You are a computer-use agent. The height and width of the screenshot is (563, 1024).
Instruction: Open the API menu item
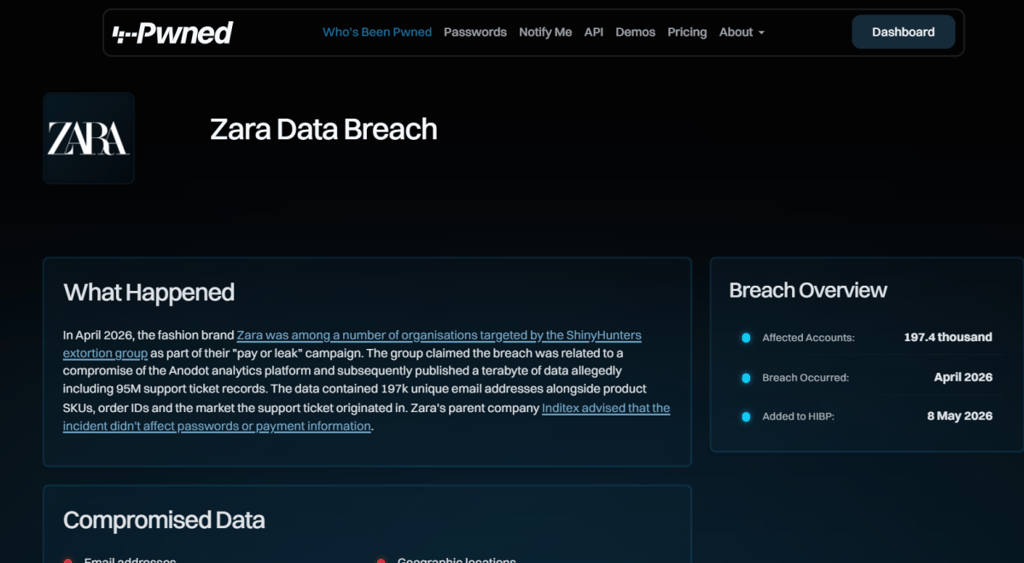594,32
